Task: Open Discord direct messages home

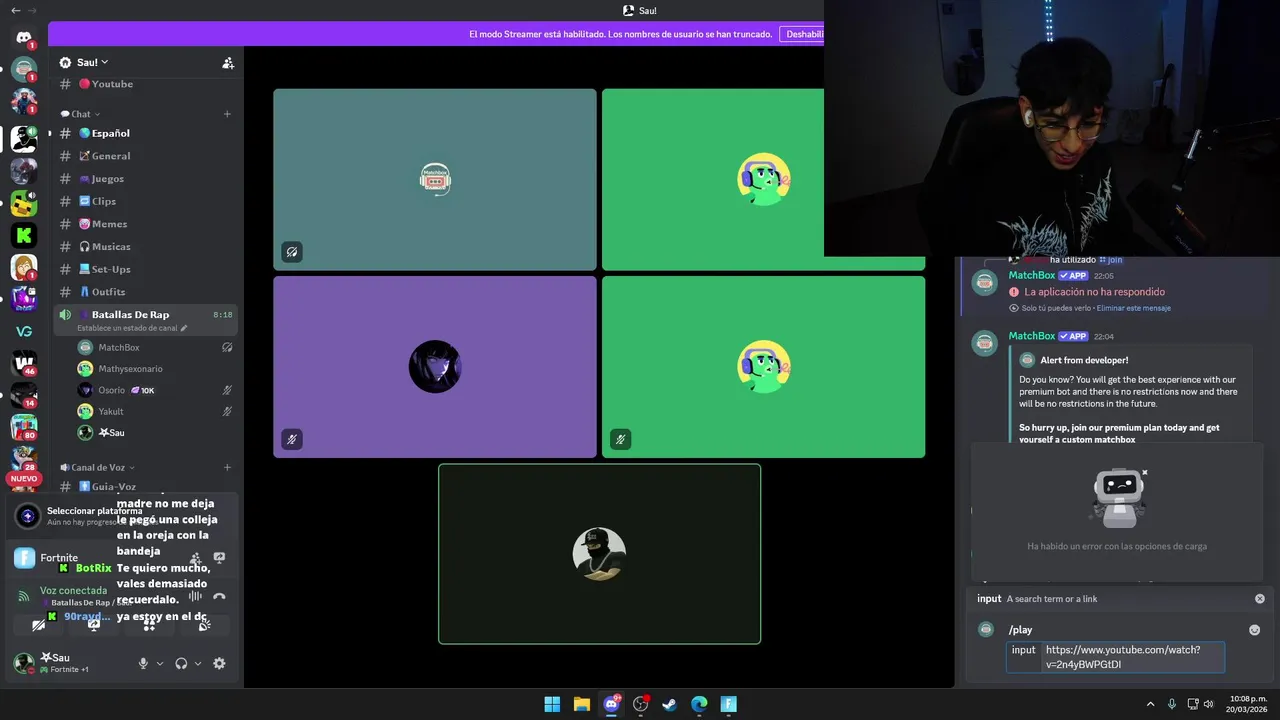Action: [x=24, y=38]
